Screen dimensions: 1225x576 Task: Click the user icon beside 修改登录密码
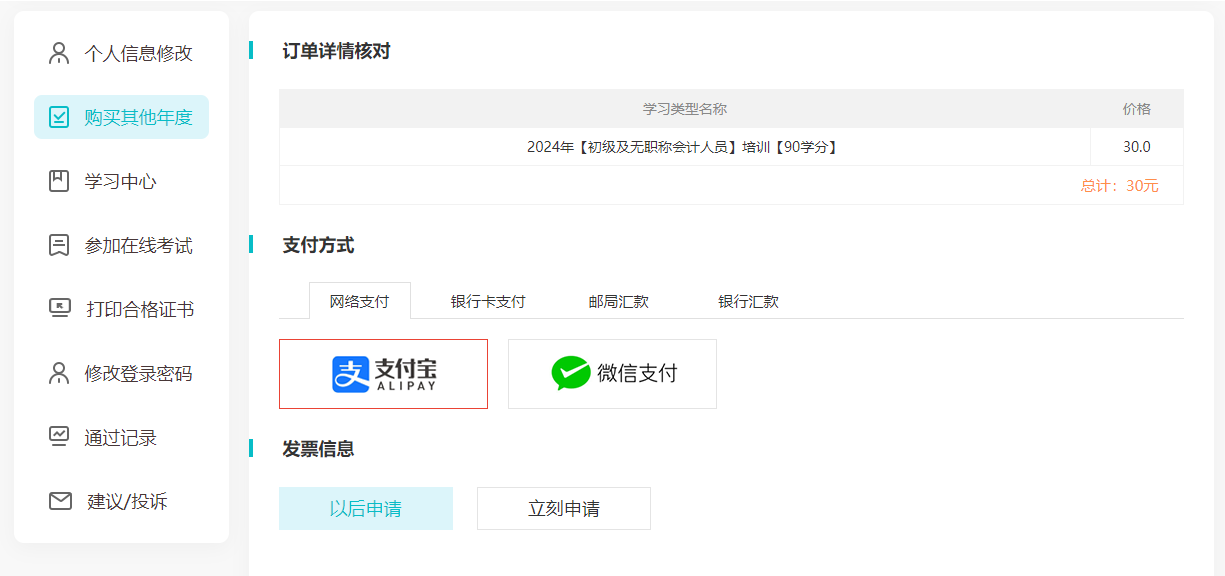[59, 373]
